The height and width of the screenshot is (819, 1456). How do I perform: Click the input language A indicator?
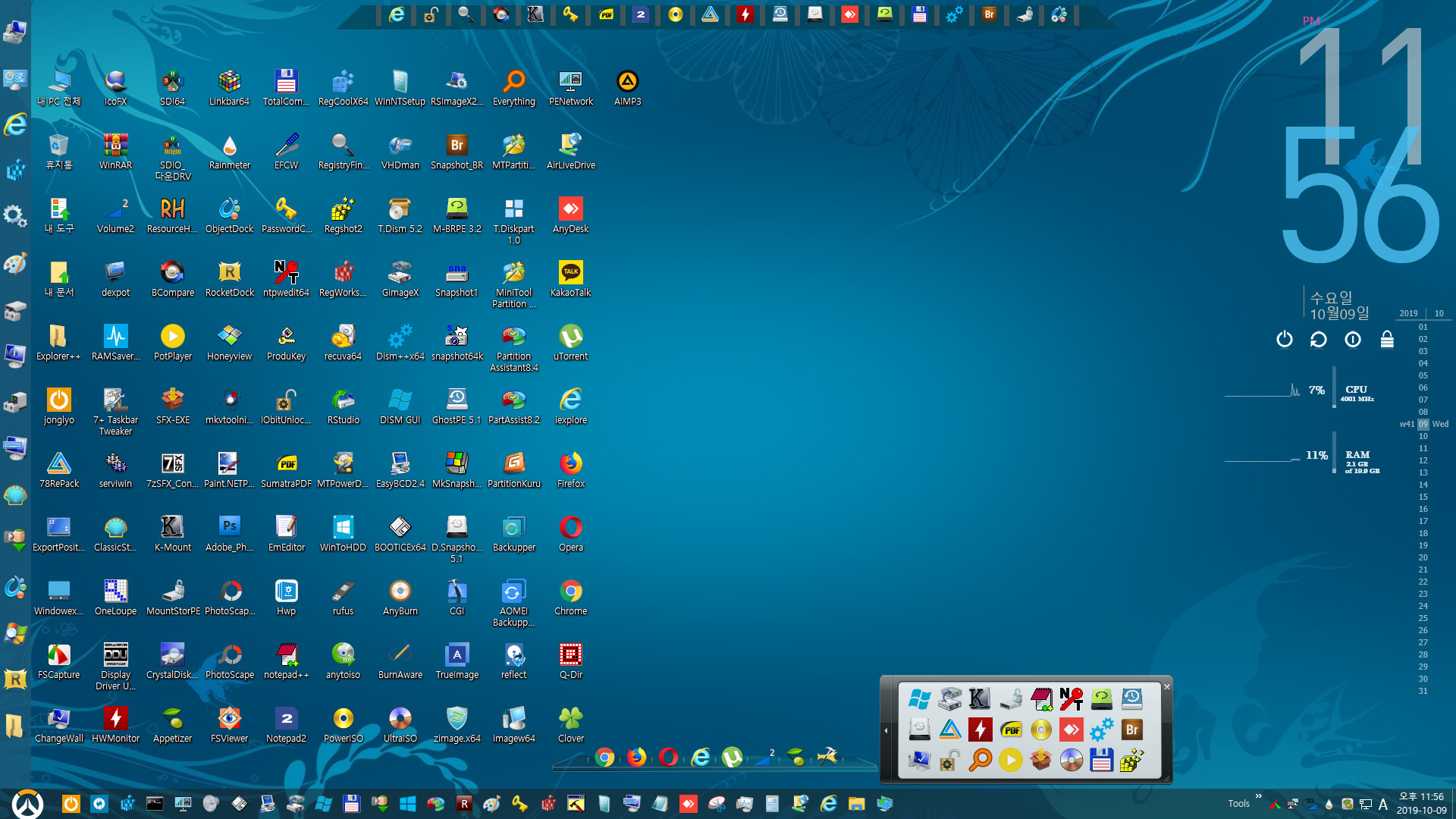[x=1383, y=805]
